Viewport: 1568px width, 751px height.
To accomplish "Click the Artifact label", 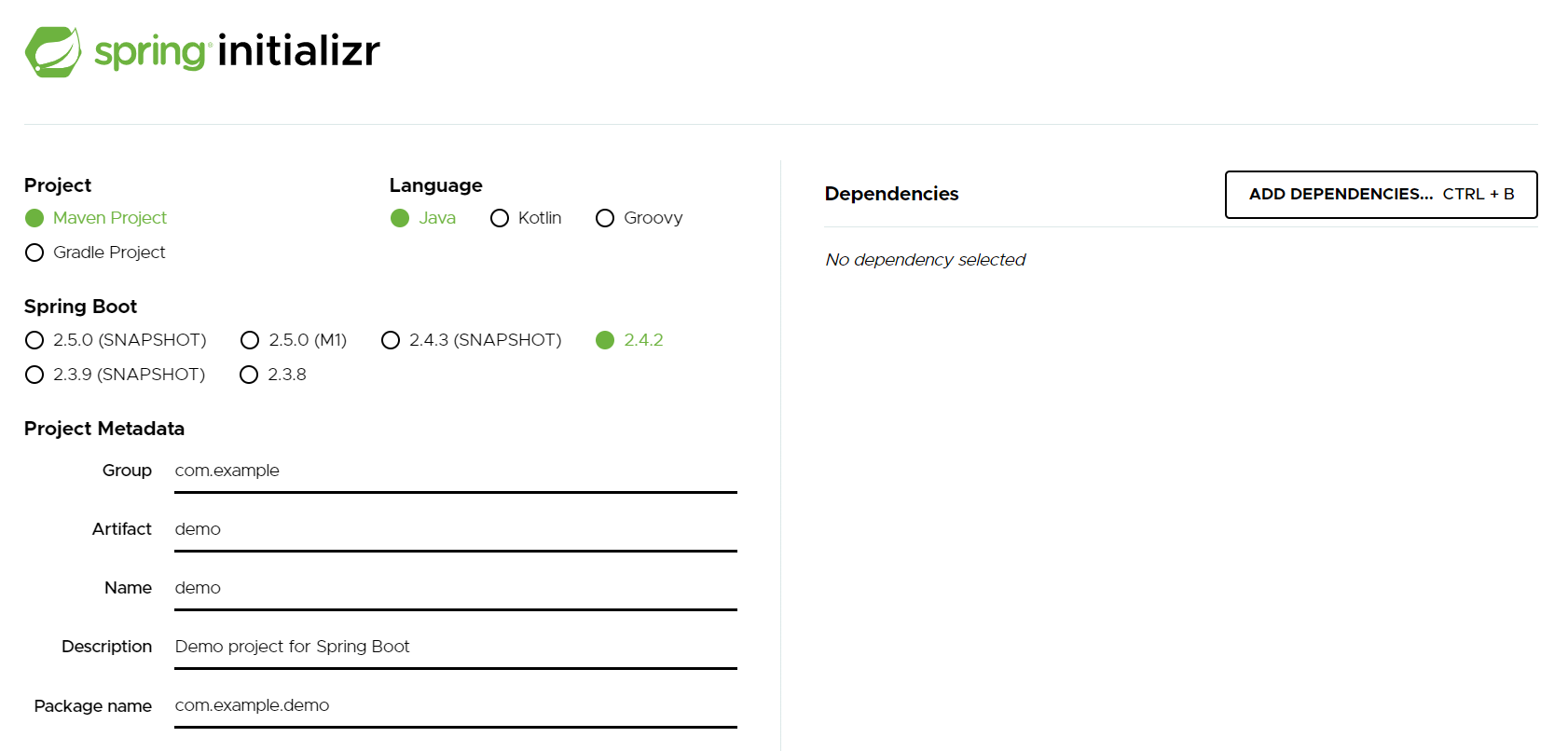I will tap(121, 529).
